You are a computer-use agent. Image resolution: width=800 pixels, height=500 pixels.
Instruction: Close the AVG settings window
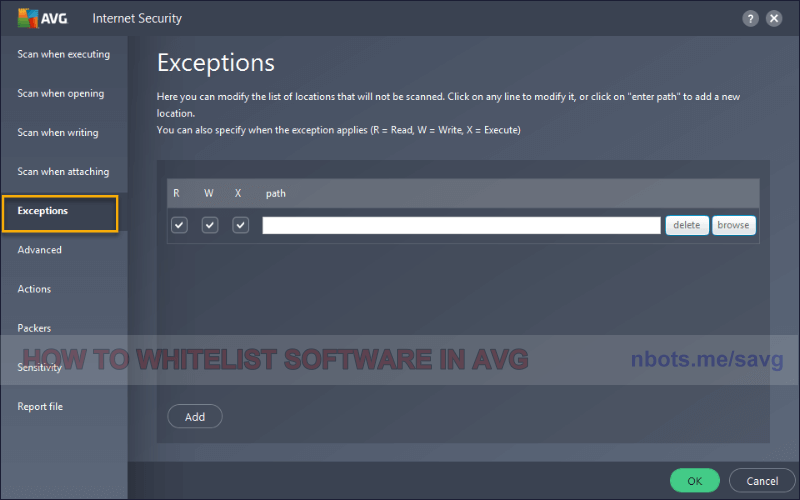(774, 19)
